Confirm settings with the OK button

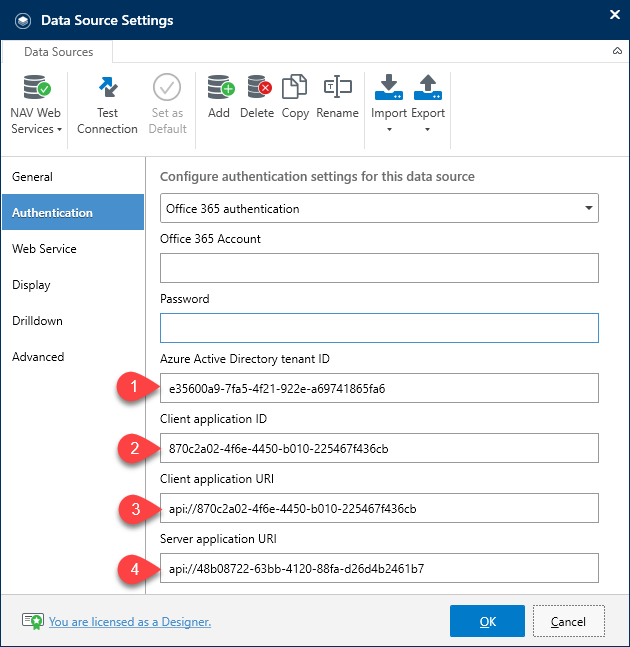click(487, 621)
